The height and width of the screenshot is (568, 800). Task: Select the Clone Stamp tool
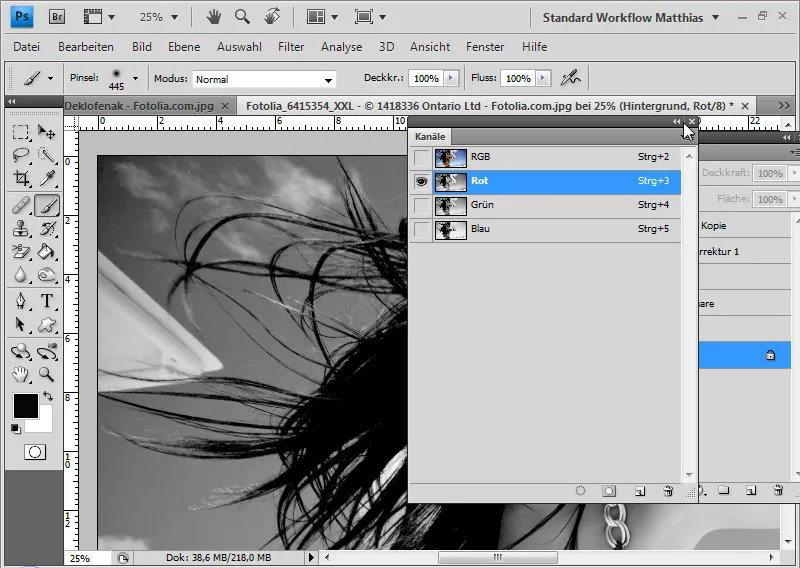pos(20,229)
